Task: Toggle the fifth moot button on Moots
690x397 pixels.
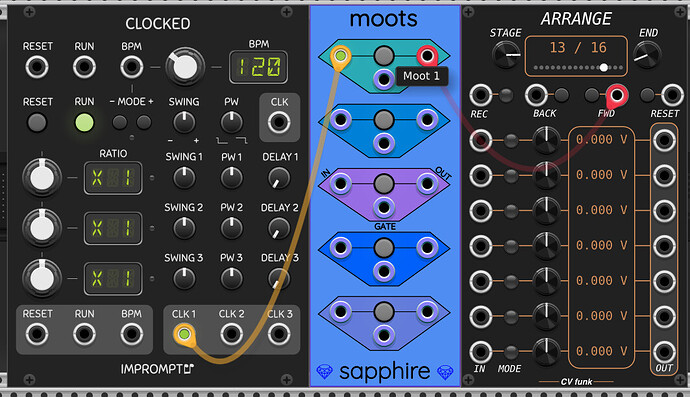Action: [x=384, y=312]
